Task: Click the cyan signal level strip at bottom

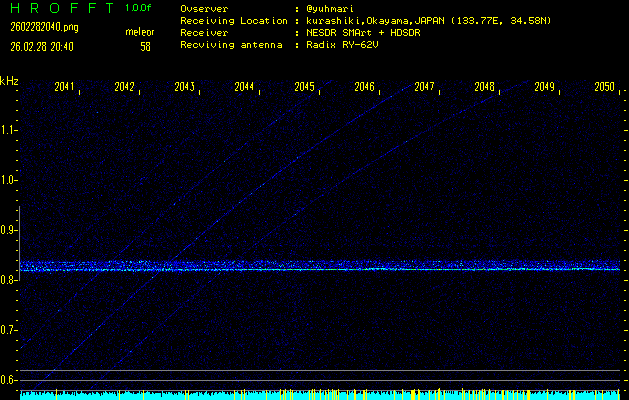Action: pos(320,395)
